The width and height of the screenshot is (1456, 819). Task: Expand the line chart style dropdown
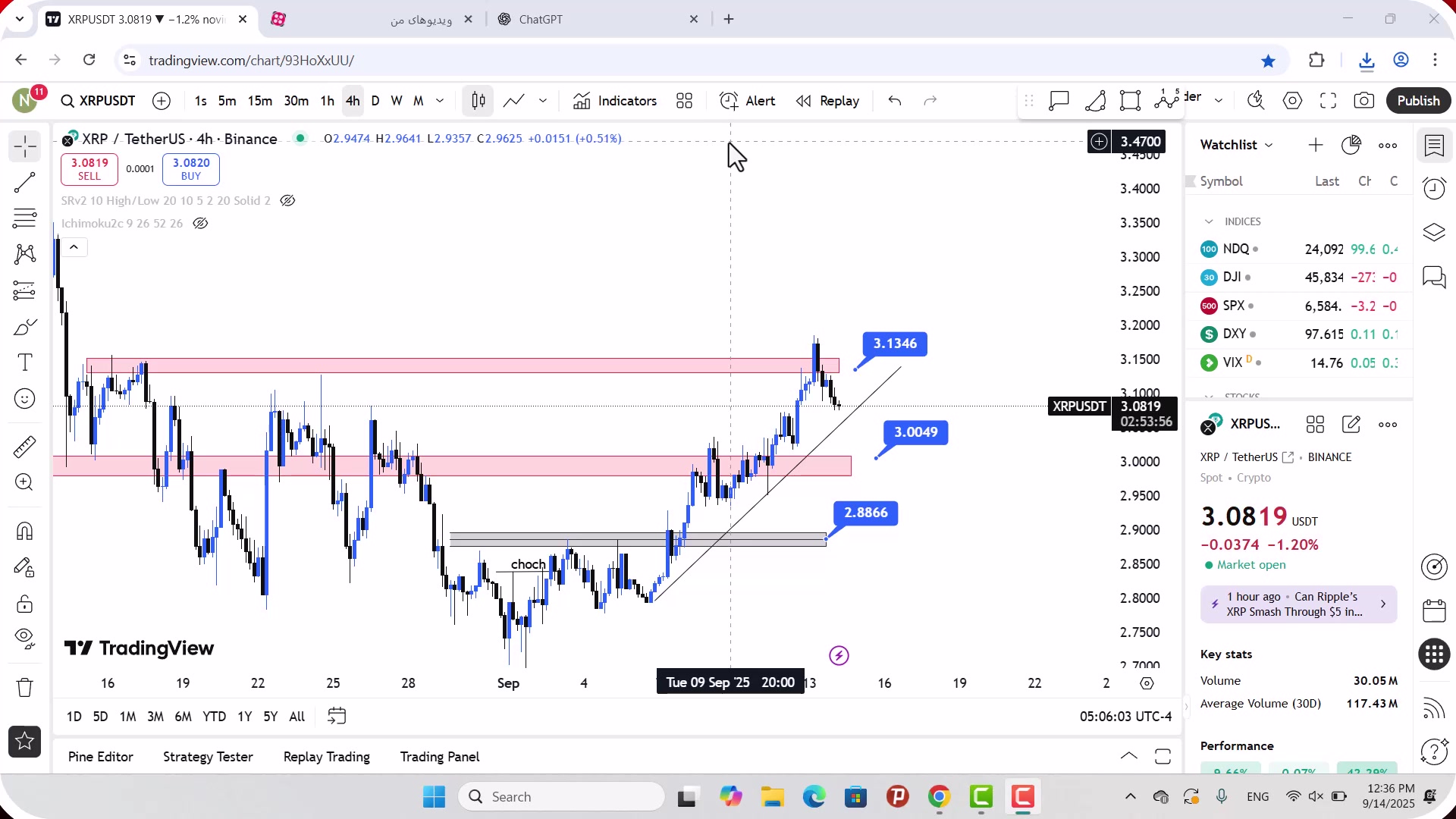tap(543, 101)
